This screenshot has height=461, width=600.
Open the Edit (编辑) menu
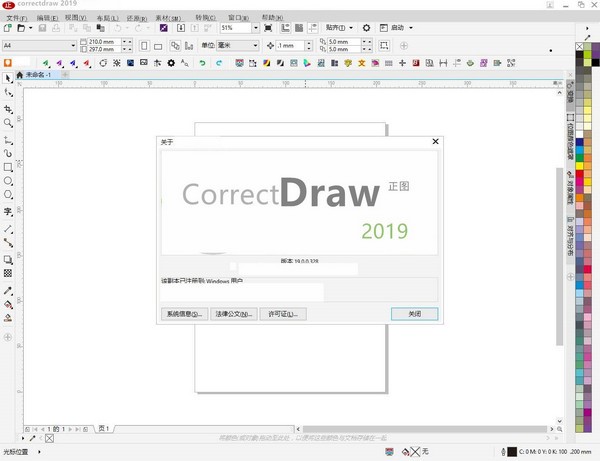pos(47,18)
